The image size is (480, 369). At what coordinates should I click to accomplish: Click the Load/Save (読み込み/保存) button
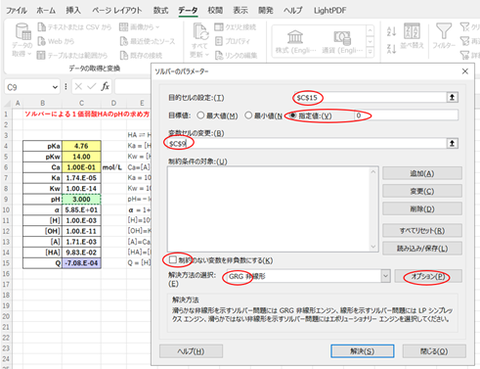click(x=422, y=248)
